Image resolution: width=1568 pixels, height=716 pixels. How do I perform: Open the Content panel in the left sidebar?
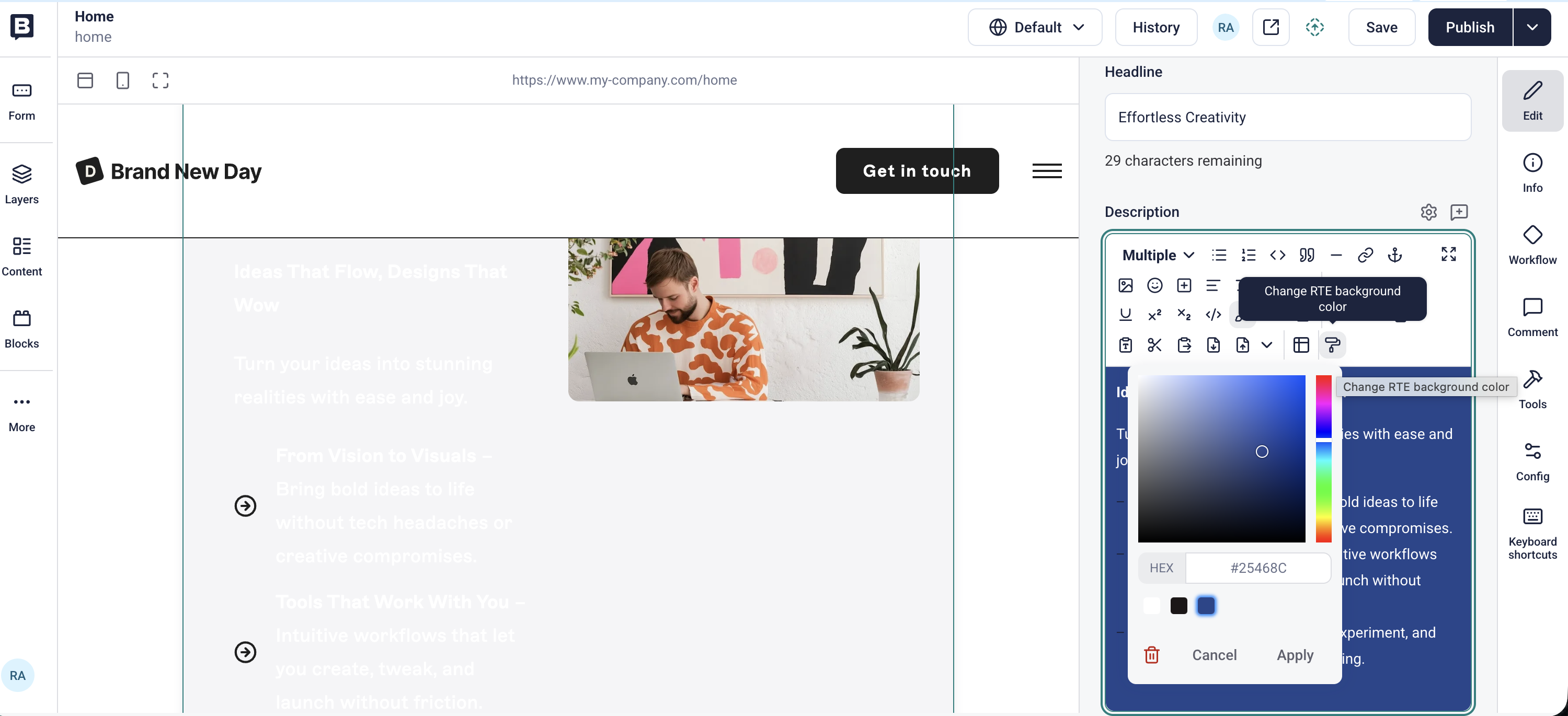point(22,257)
